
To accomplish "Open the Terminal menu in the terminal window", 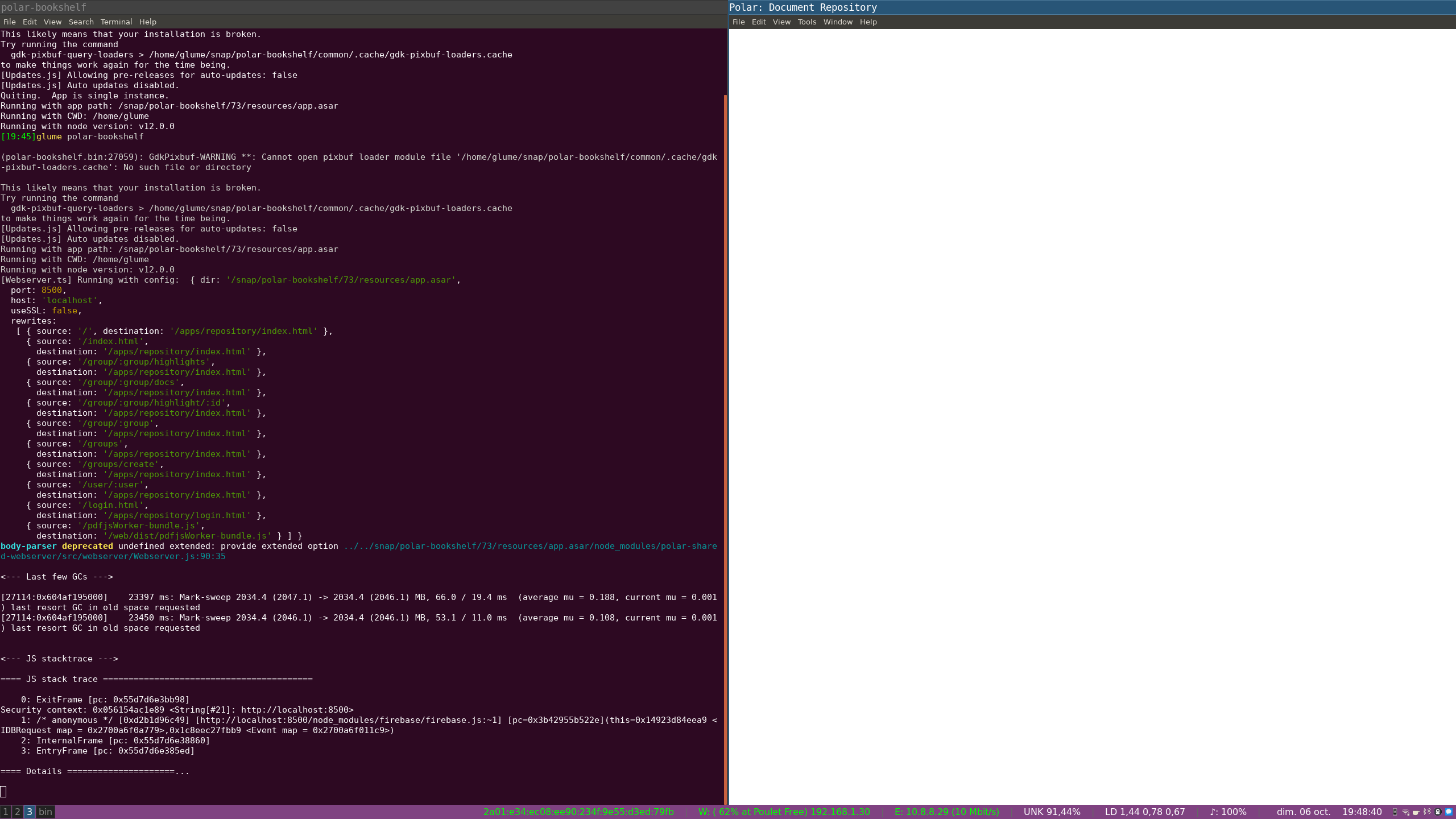I will (116, 22).
